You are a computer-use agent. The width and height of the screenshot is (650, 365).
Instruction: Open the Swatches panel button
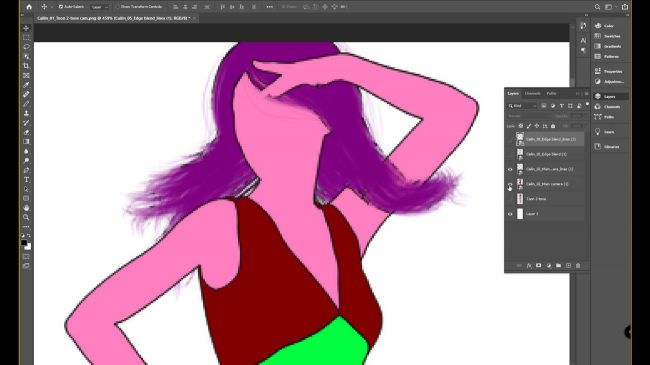coord(608,36)
